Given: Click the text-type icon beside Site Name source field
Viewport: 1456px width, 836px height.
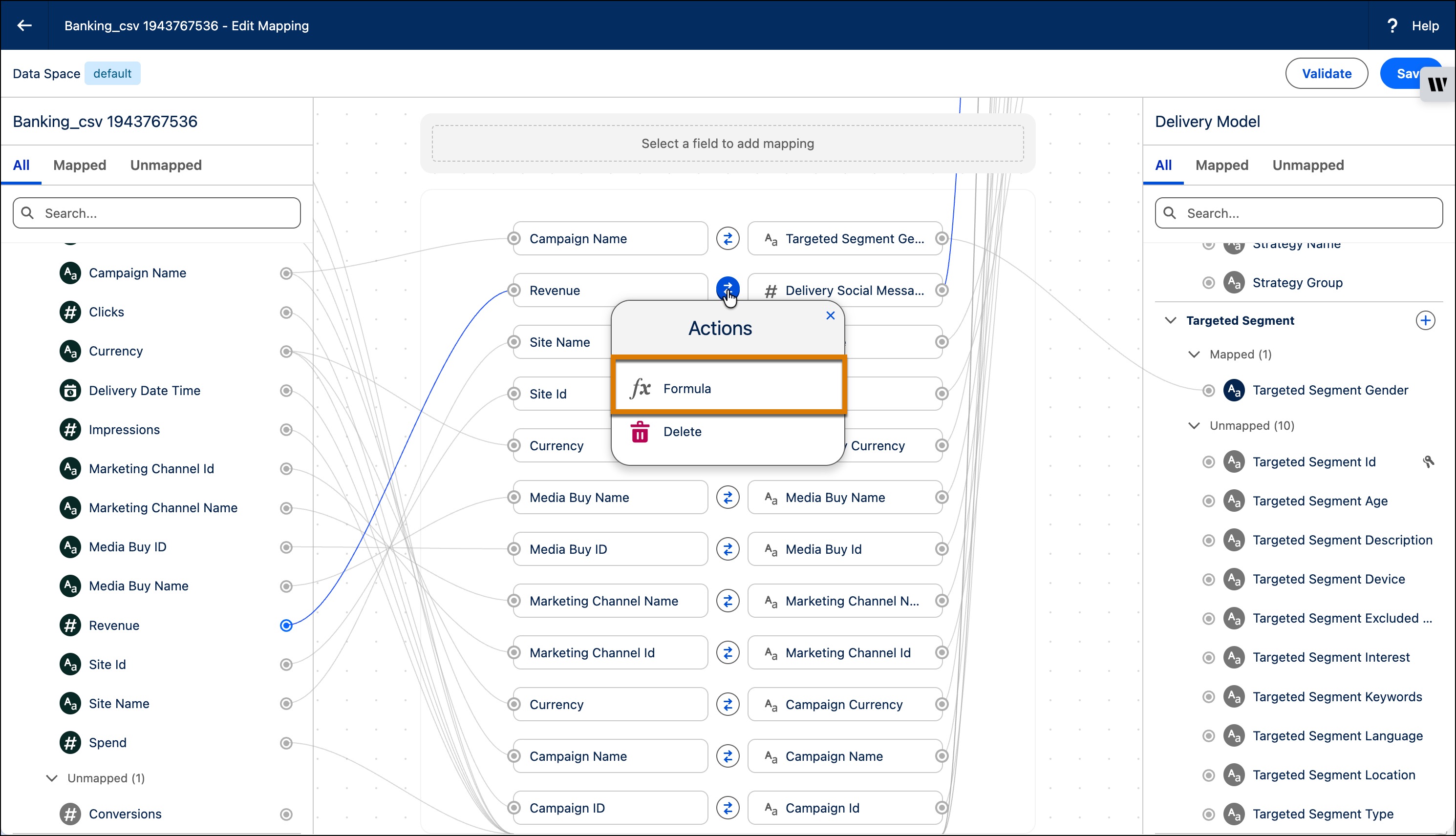Looking at the screenshot, I should tap(70, 703).
